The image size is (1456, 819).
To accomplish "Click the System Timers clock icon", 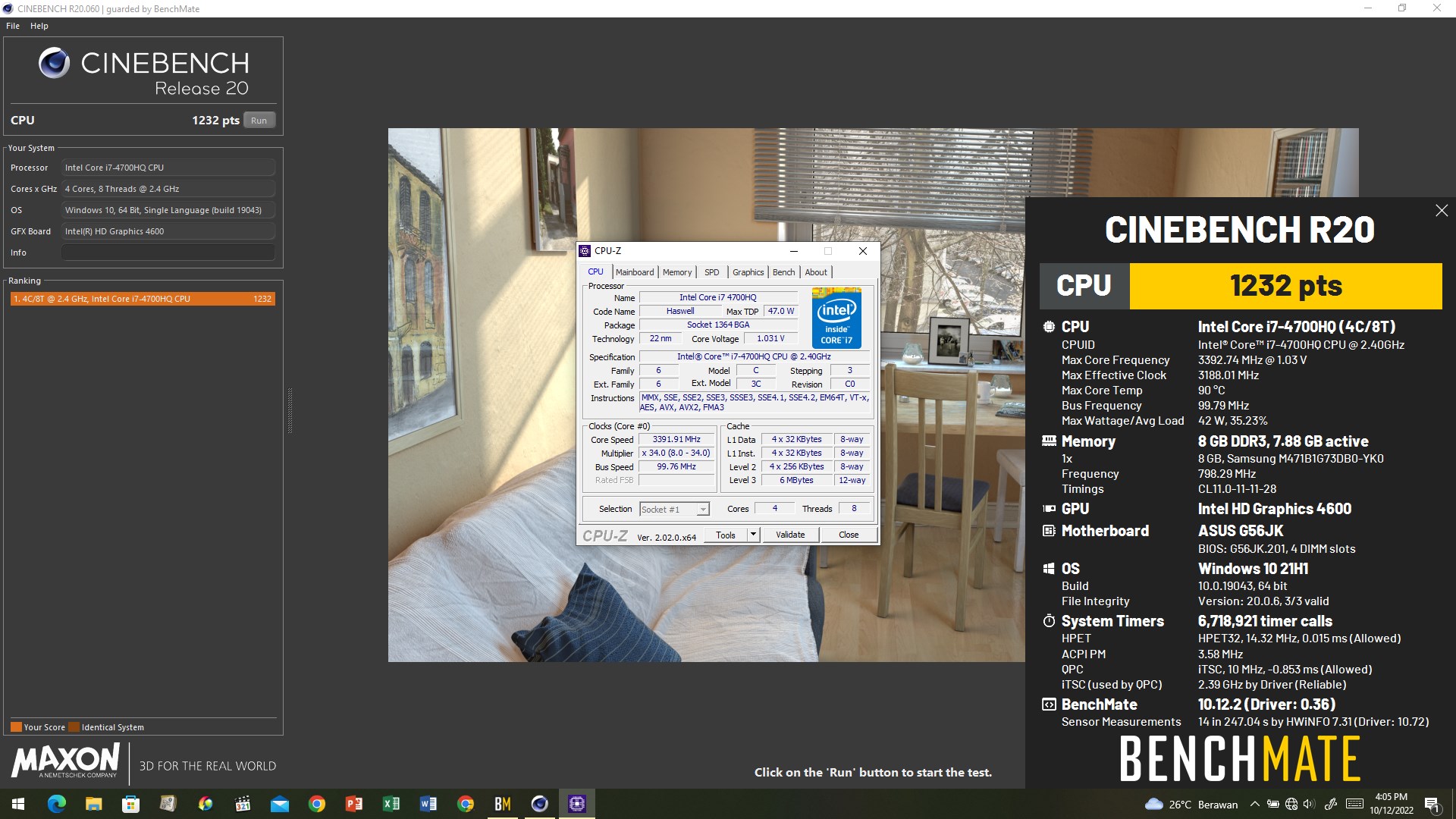I will (1049, 621).
